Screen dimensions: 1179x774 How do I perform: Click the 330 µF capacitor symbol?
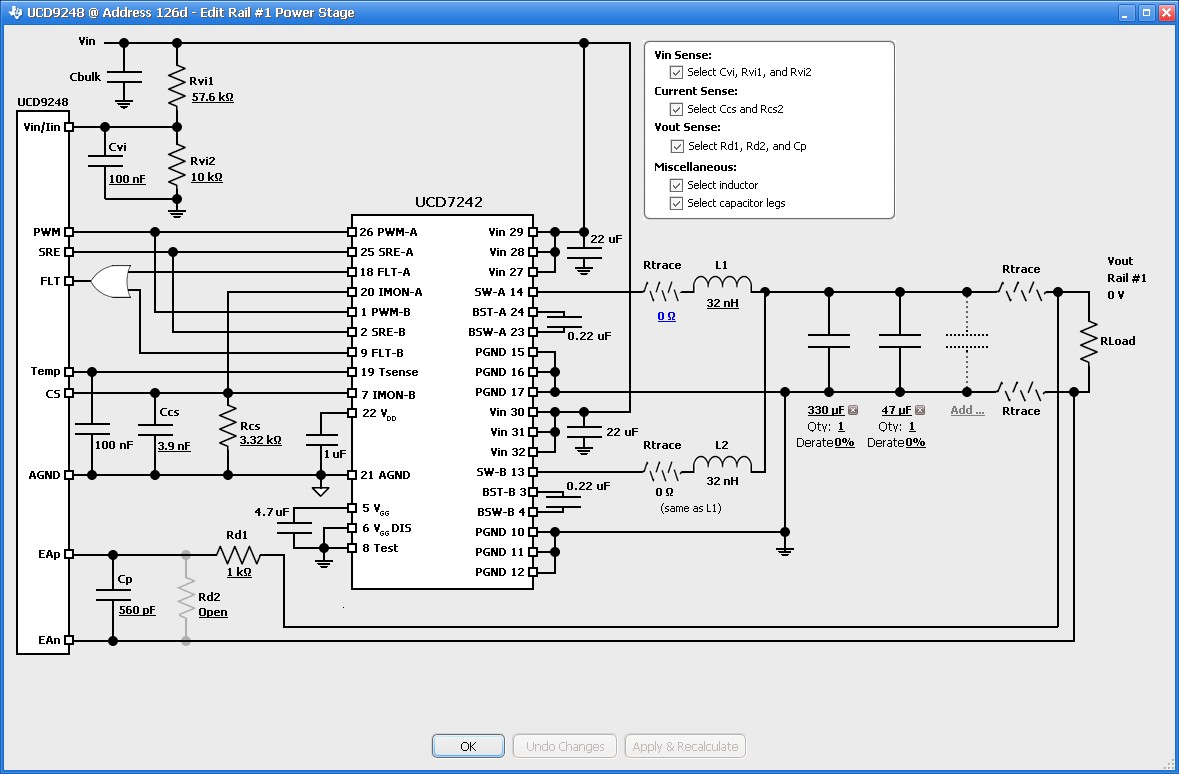pyautogui.click(x=829, y=341)
